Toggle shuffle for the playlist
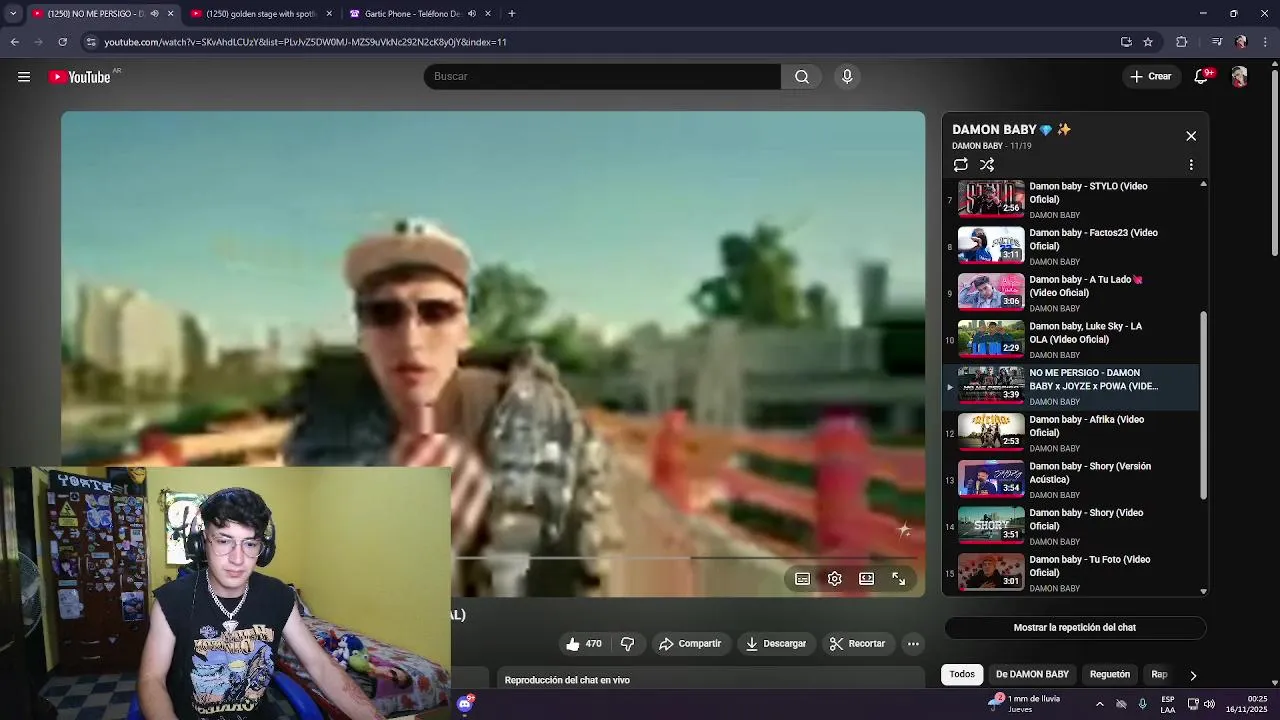 point(987,165)
